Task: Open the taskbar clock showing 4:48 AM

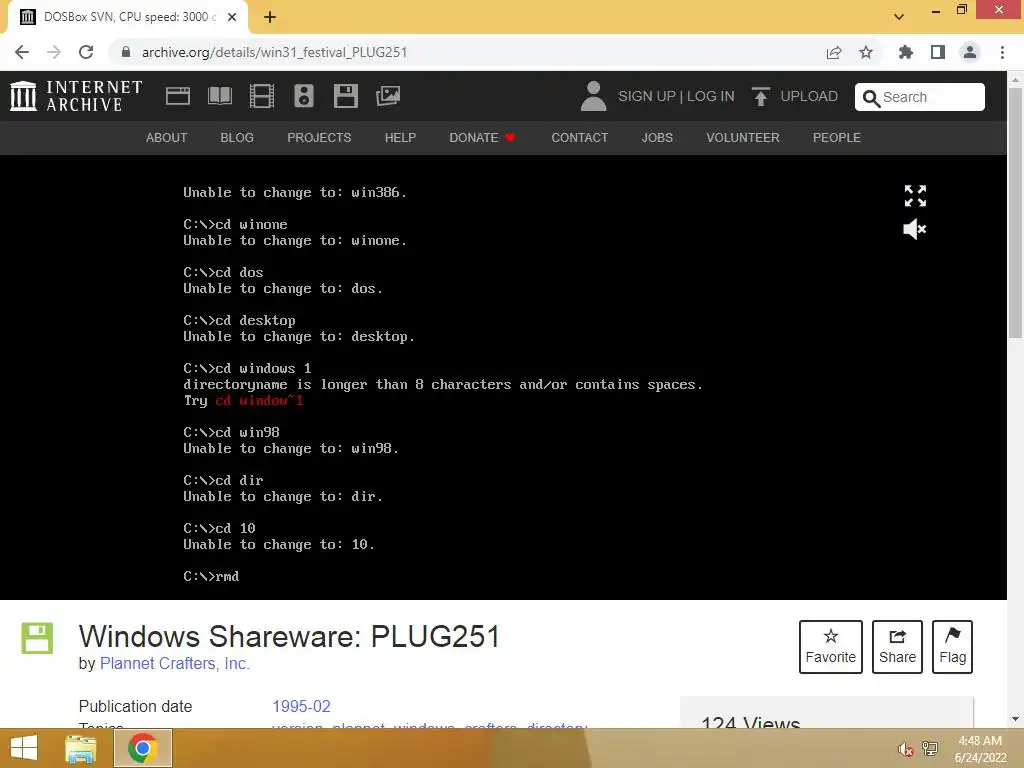Action: pos(980,749)
